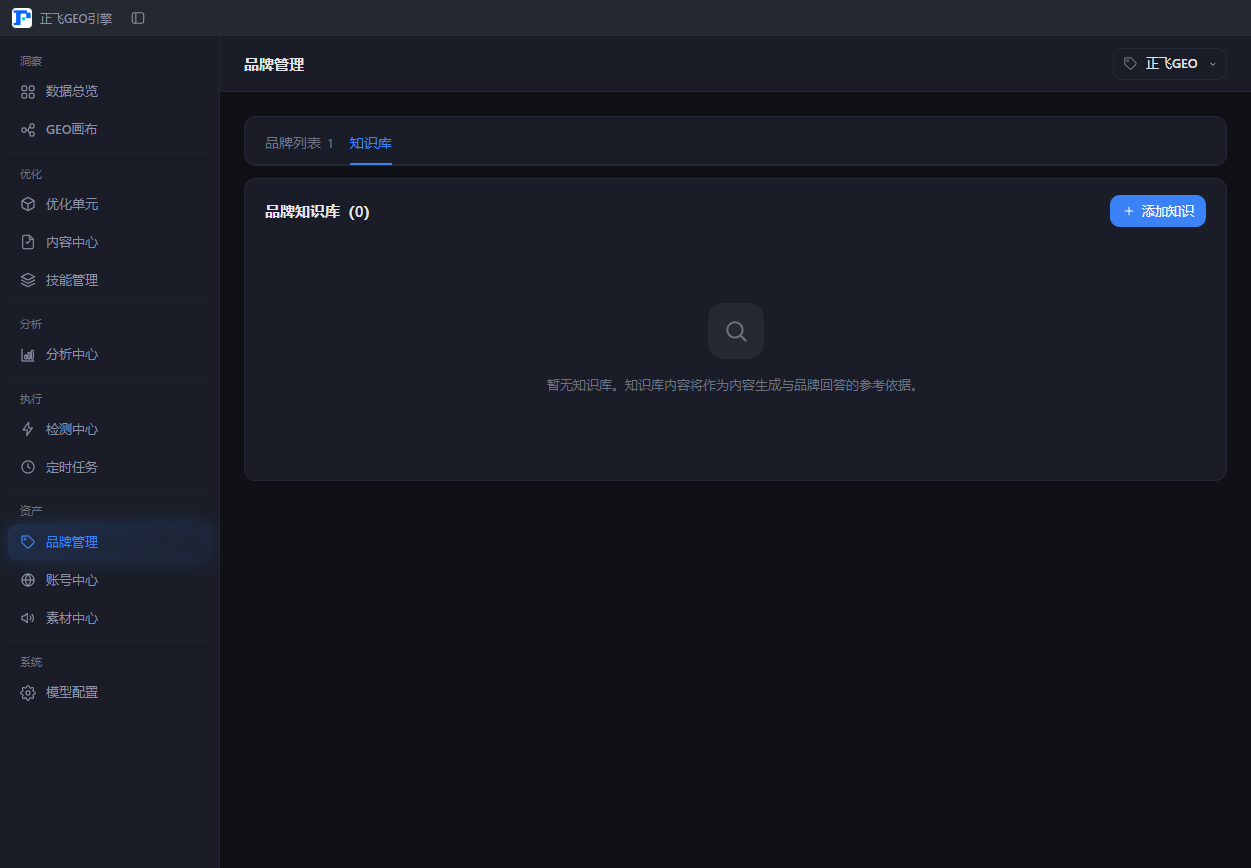Select the 优化单元 cube icon
The width and height of the screenshot is (1251, 868).
click(28, 204)
